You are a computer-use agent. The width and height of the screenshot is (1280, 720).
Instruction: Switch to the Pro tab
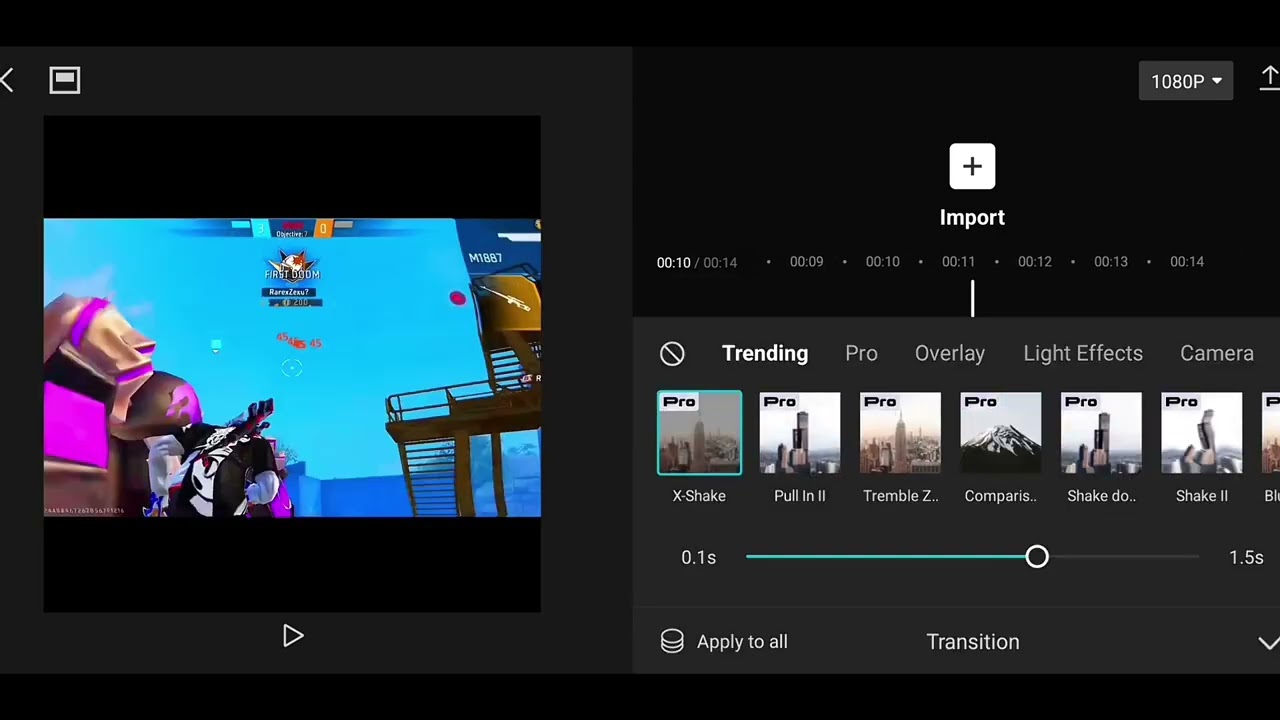(x=861, y=353)
